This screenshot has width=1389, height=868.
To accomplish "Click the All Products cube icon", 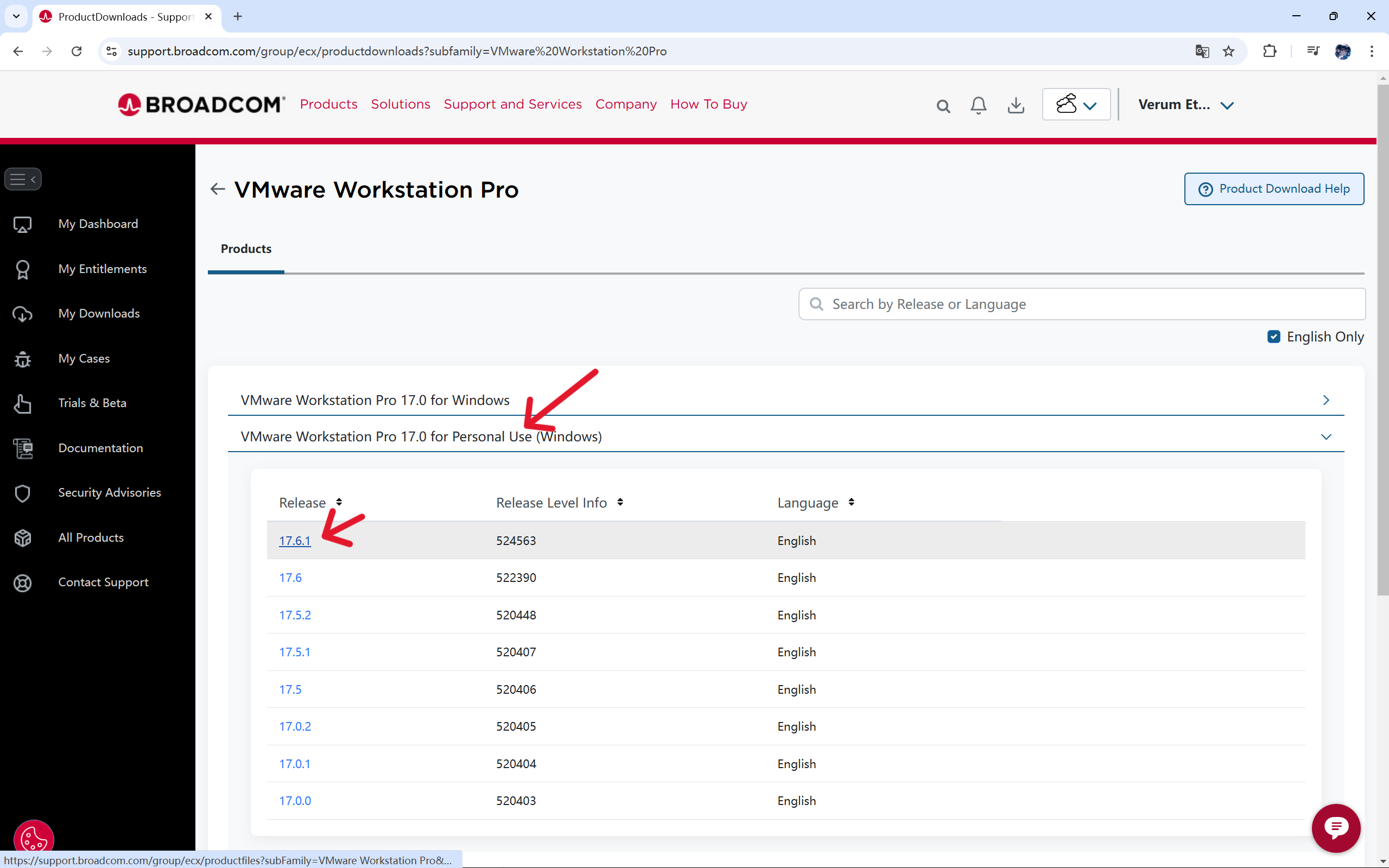I will click(22, 538).
